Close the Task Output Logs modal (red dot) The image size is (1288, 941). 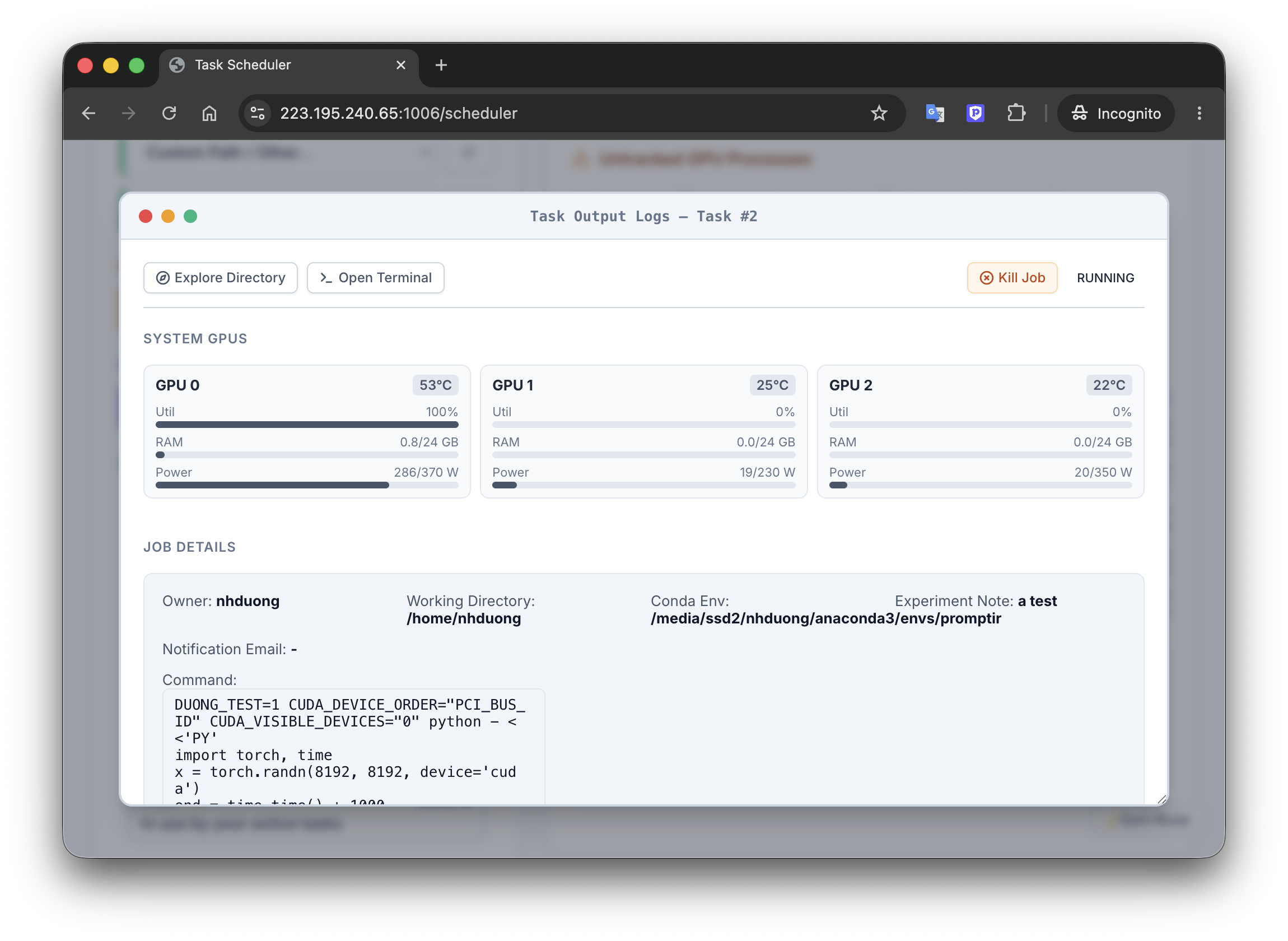pyautogui.click(x=146, y=216)
